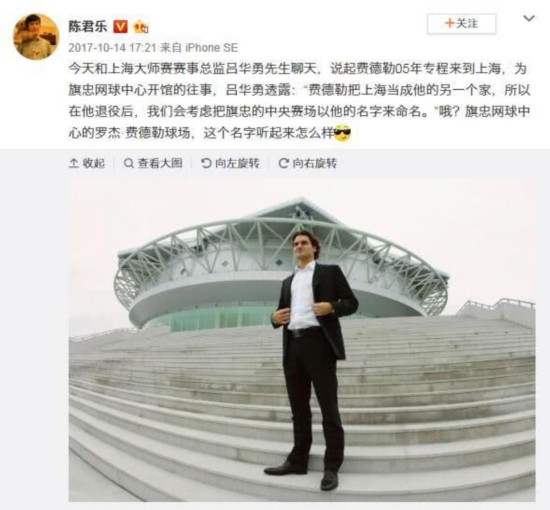Rotate image left with 向左旋转
Viewport: 550px width, 510px height.
coord(230,163)
